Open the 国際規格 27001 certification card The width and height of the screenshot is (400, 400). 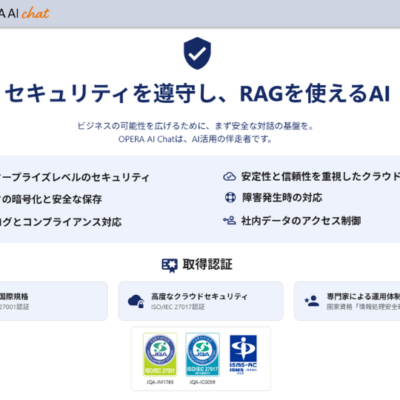54,301
